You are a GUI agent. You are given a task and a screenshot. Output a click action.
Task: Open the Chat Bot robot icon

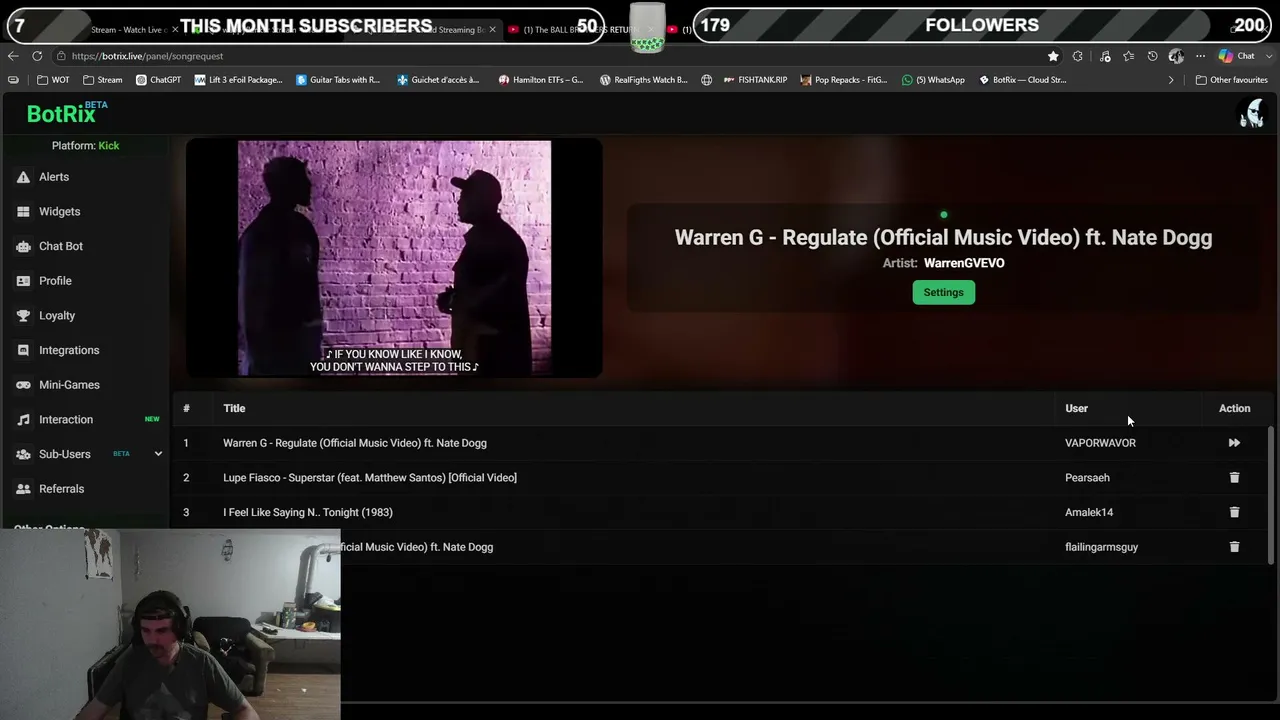(23, 246)
